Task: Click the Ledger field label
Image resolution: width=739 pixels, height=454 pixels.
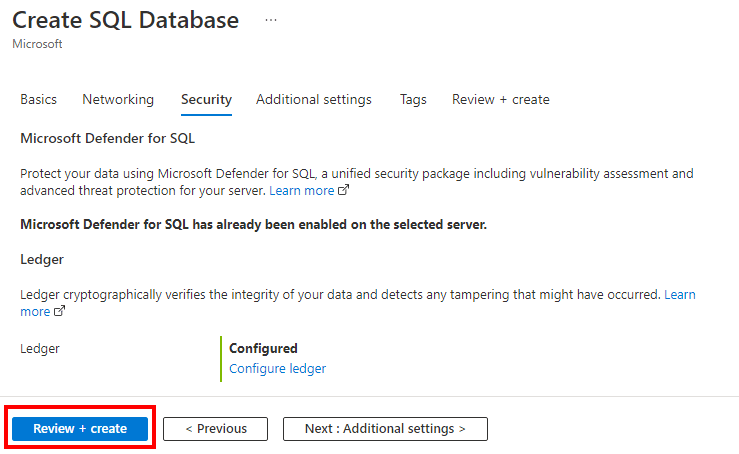Action: tap(40, 349)
